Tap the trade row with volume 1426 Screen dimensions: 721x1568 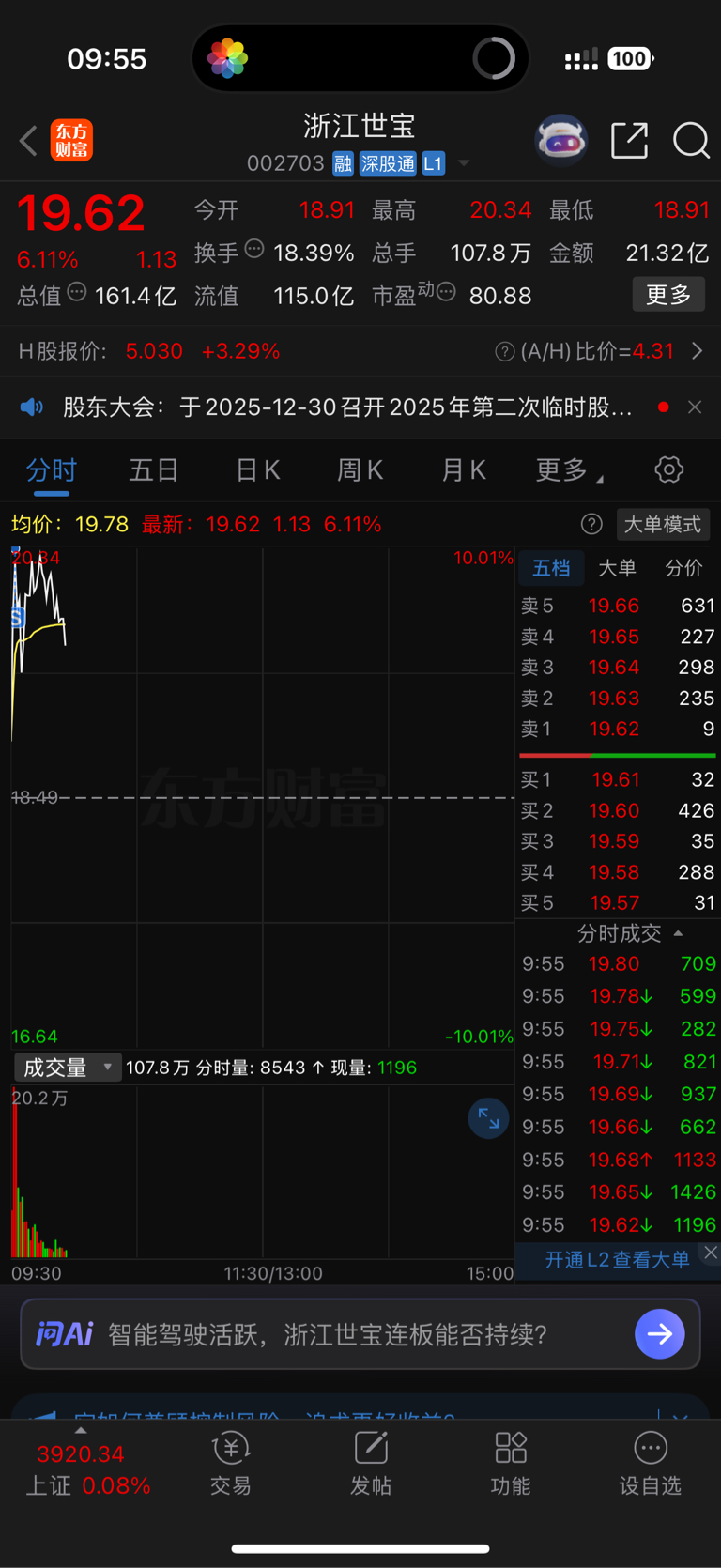coord(619,1191)
